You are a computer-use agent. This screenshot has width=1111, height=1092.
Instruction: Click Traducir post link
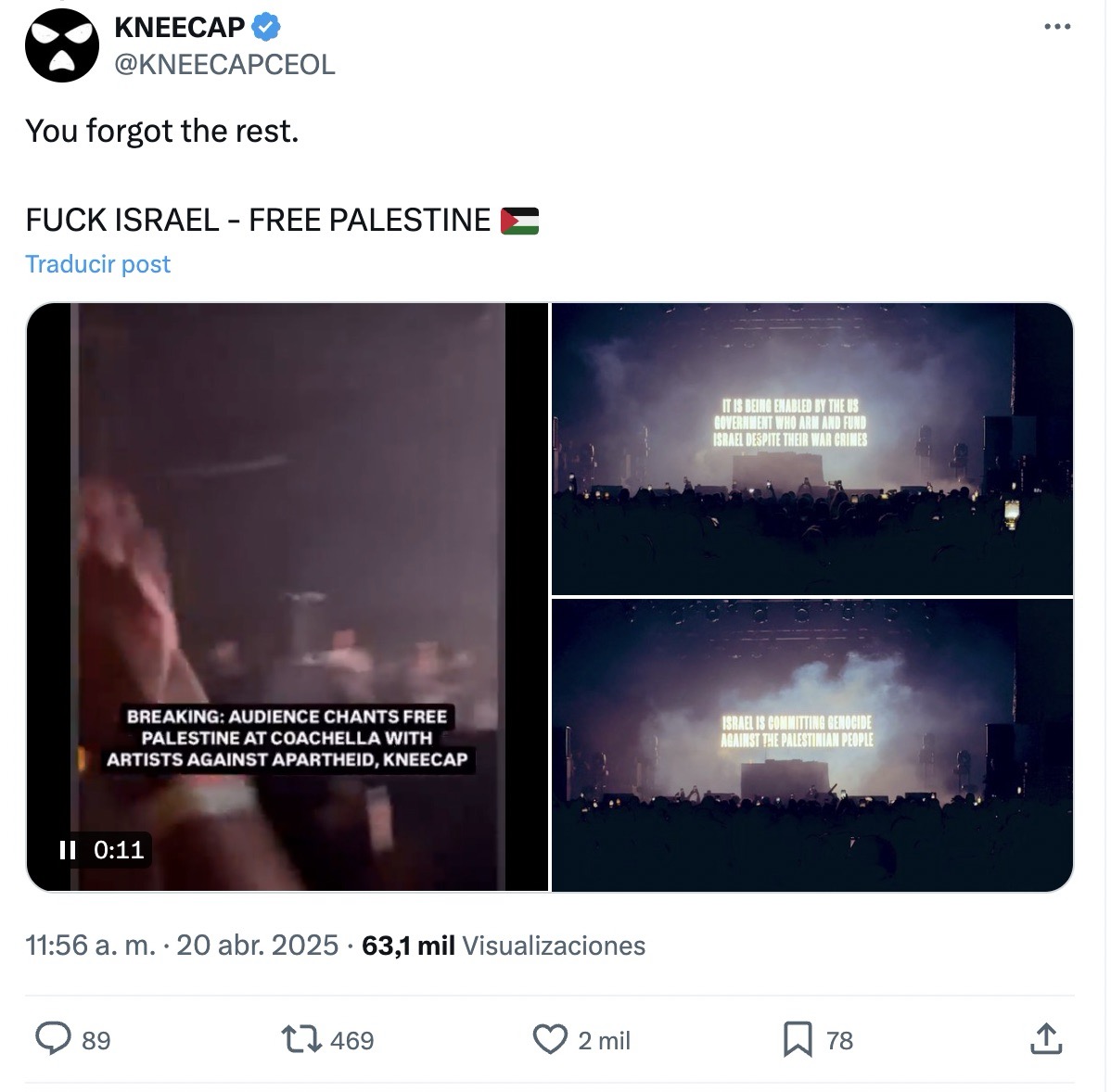point(97,264)
